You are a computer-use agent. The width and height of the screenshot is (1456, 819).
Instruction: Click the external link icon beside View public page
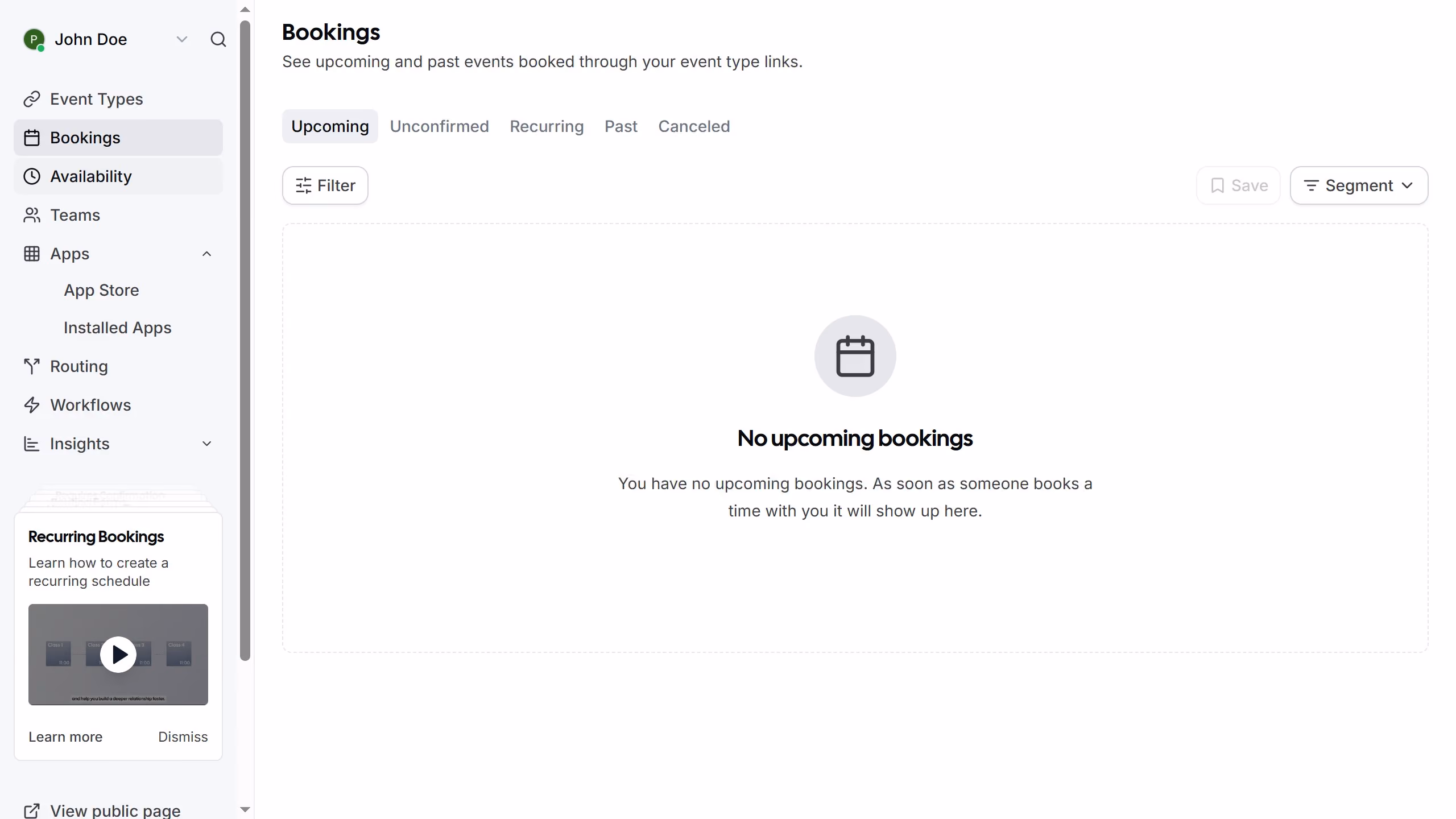click(x=32, y=810)
